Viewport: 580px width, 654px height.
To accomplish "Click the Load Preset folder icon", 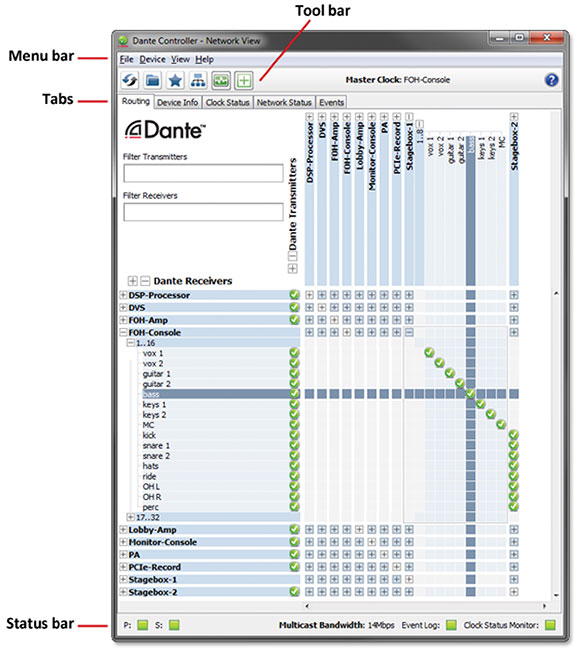I will coord(153,80).
